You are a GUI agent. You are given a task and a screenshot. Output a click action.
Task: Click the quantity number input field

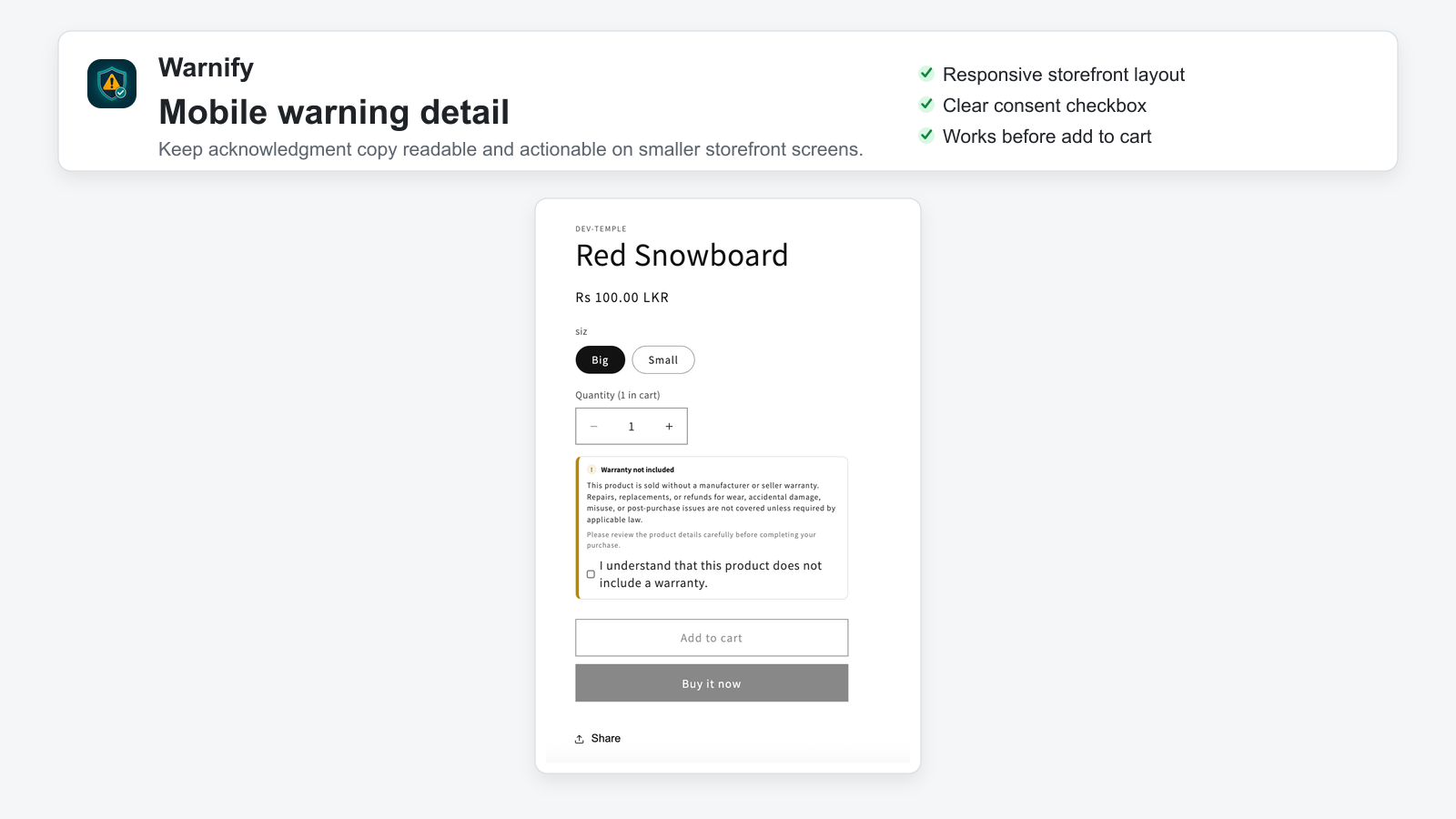(632, 426)
